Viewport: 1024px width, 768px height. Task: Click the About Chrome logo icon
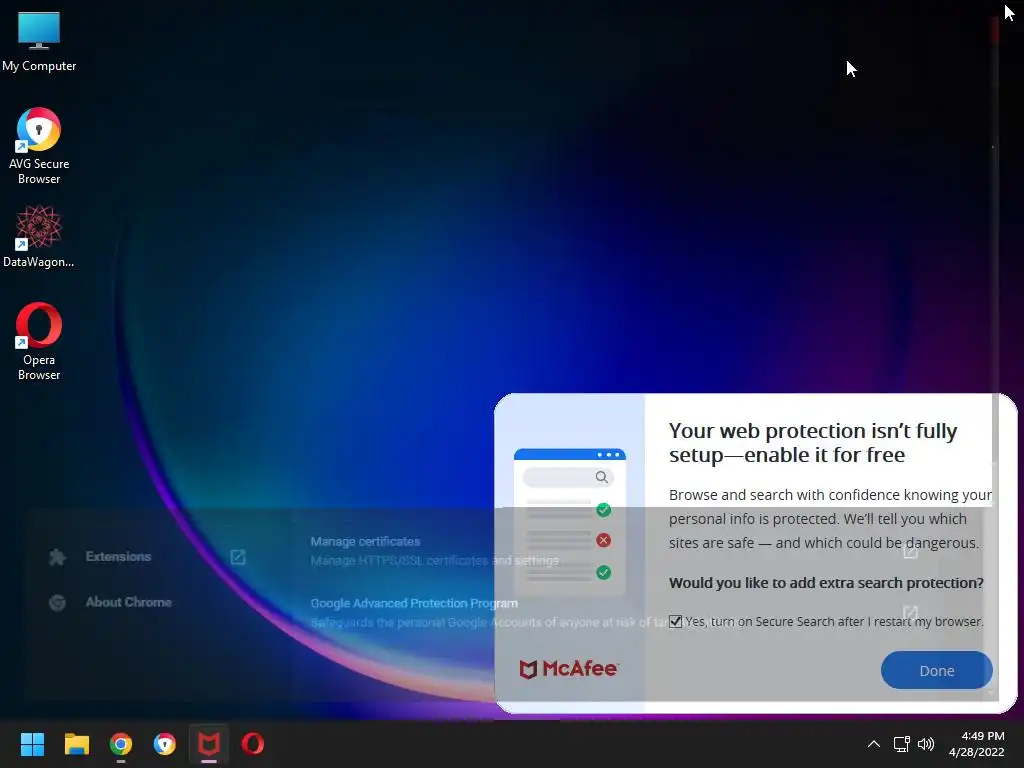pos(57,603)
